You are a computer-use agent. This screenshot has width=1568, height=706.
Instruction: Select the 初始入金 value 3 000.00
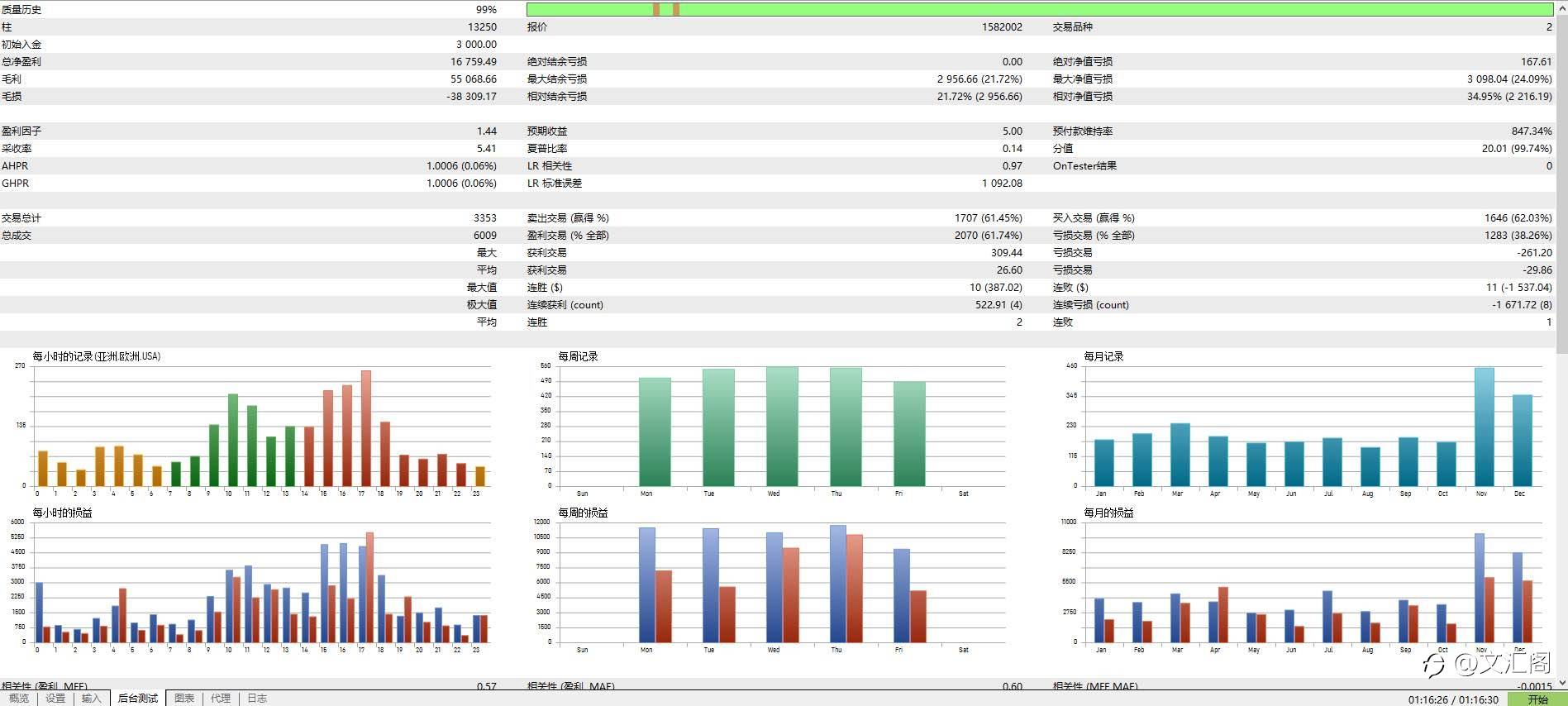(x=476, y=45)
